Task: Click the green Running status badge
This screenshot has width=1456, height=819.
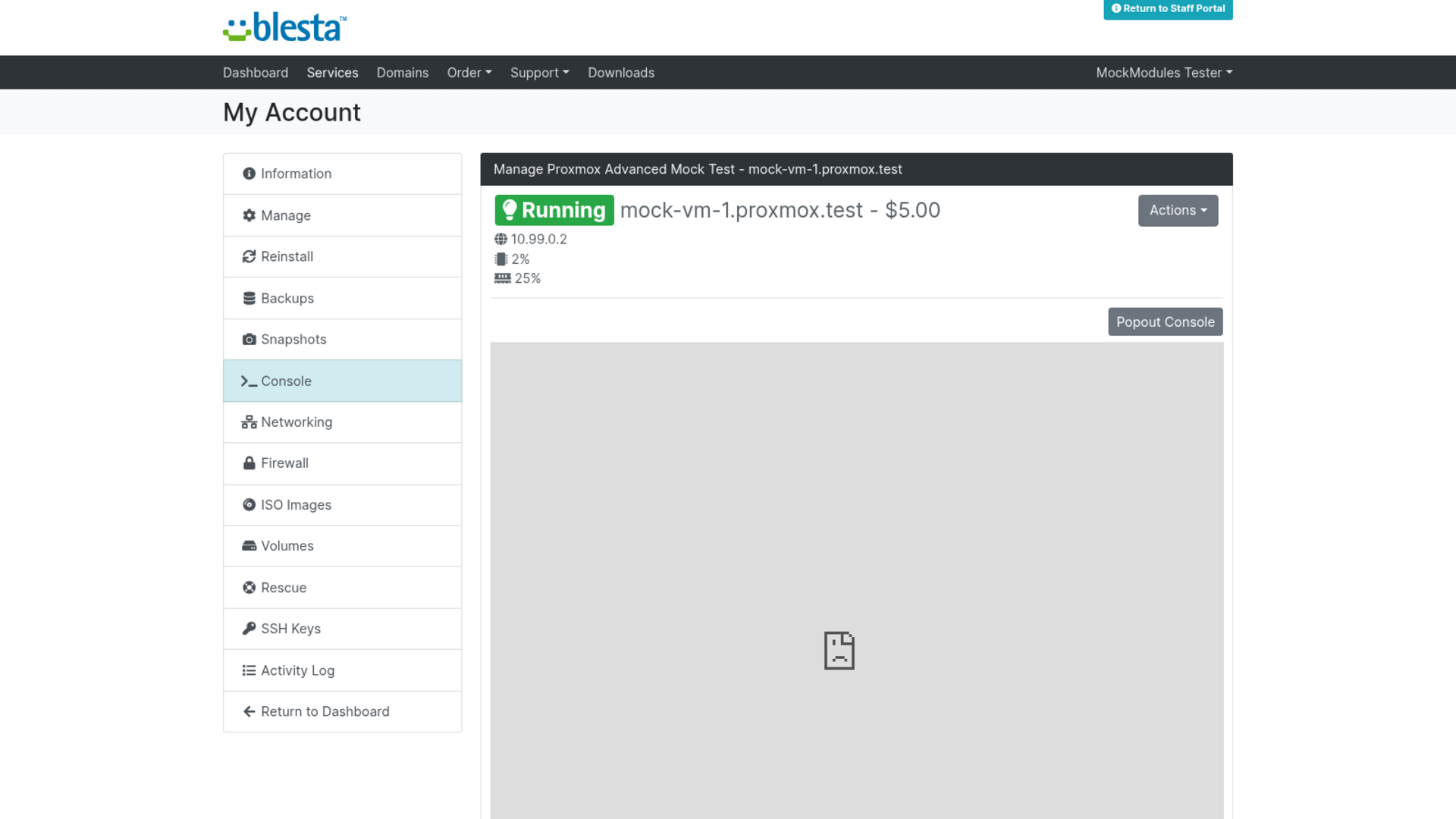Action: click(554, 210)
